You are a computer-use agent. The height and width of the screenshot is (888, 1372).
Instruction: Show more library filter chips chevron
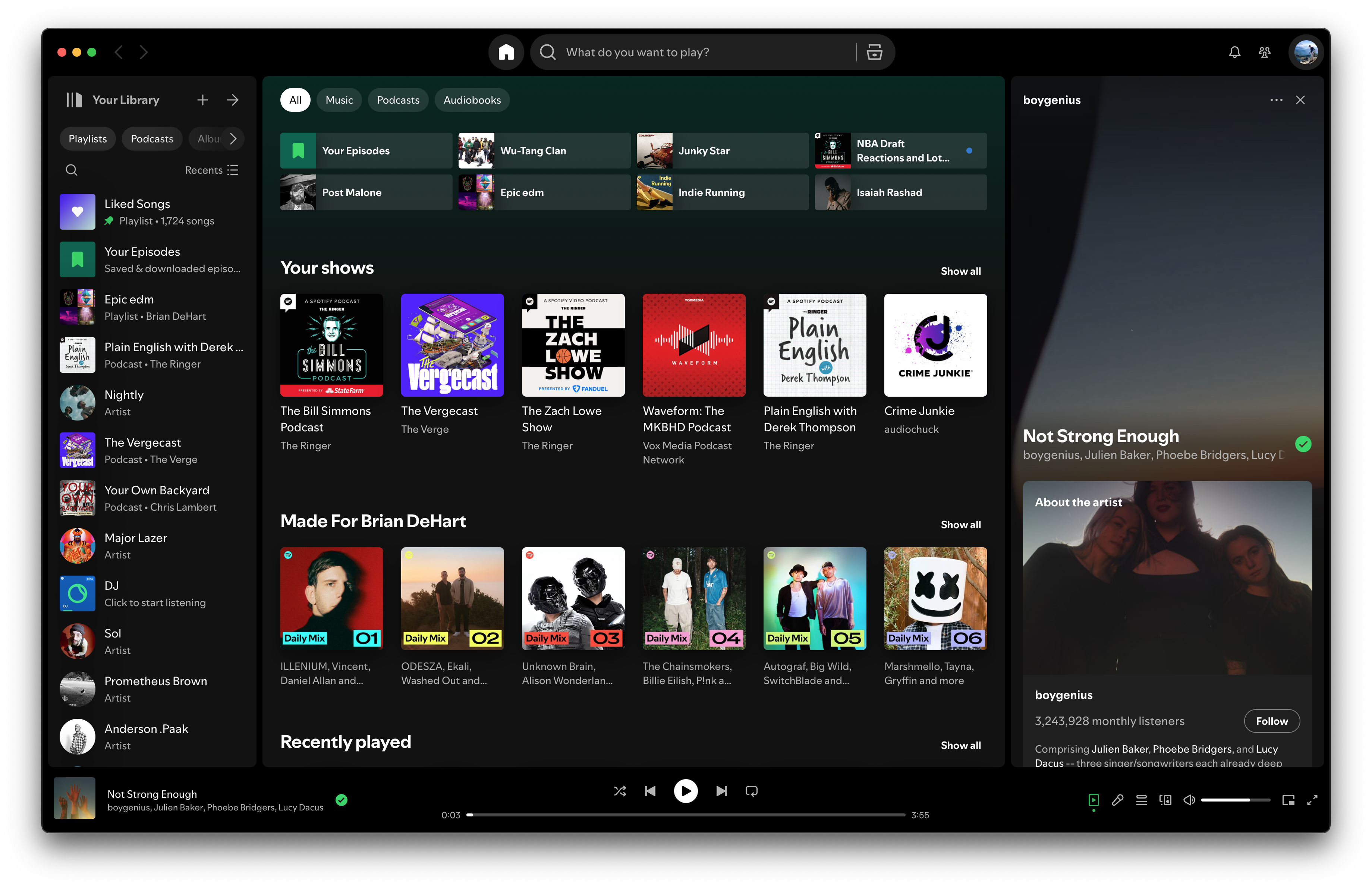[233, 138]
